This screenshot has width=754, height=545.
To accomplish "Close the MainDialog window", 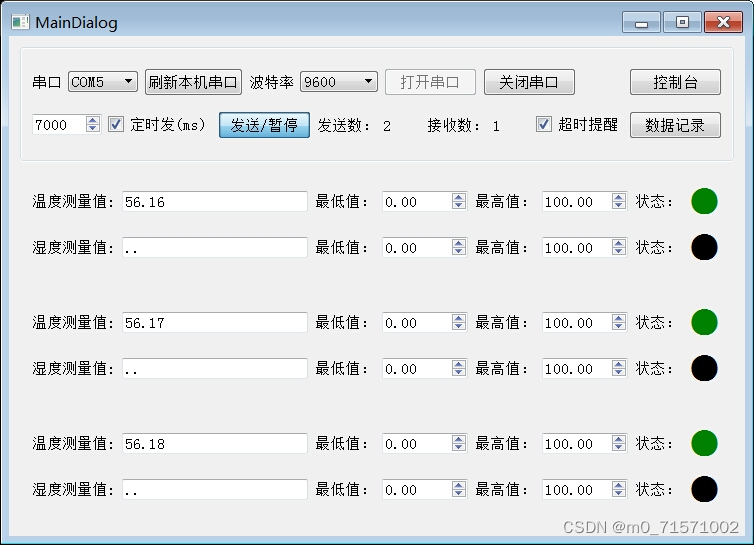I will (723, 22).
